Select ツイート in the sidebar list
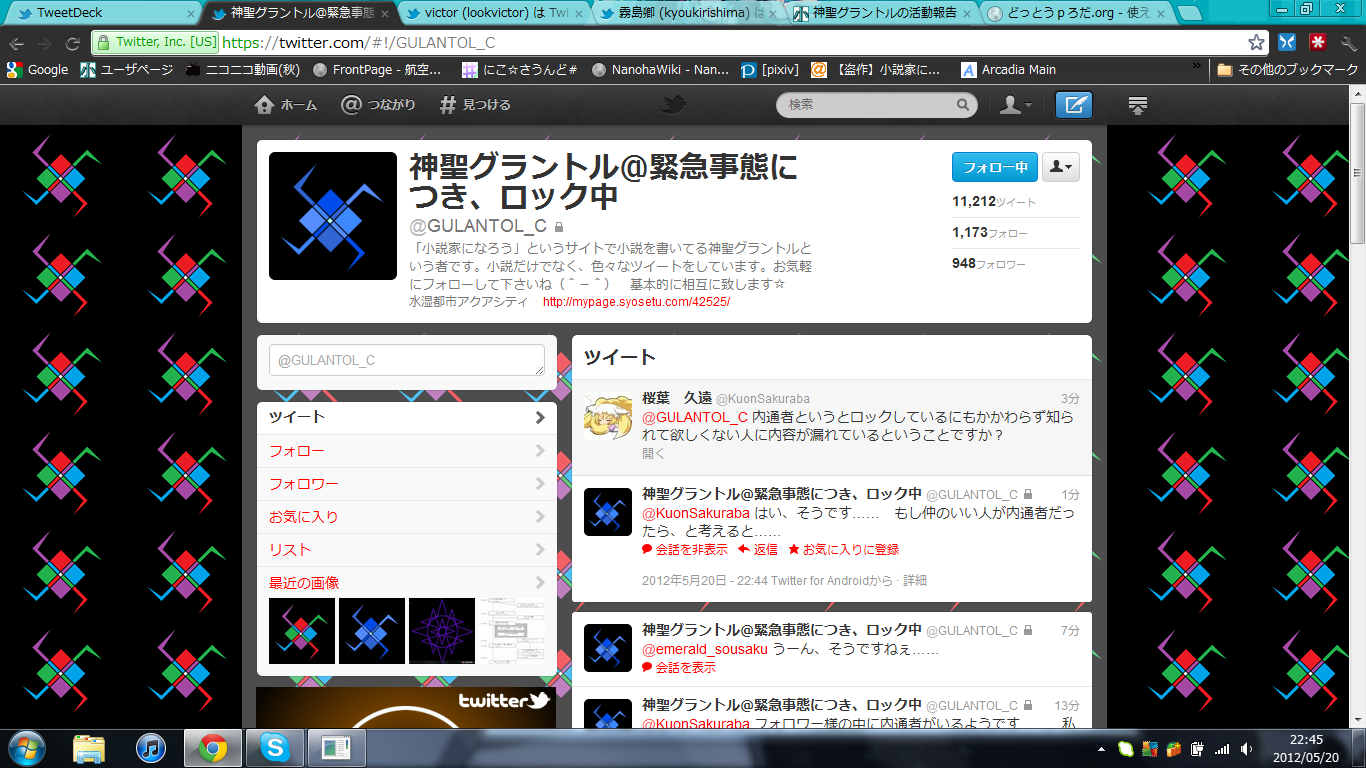This screenshot has height=768, width=1366. tap(407, 417)
